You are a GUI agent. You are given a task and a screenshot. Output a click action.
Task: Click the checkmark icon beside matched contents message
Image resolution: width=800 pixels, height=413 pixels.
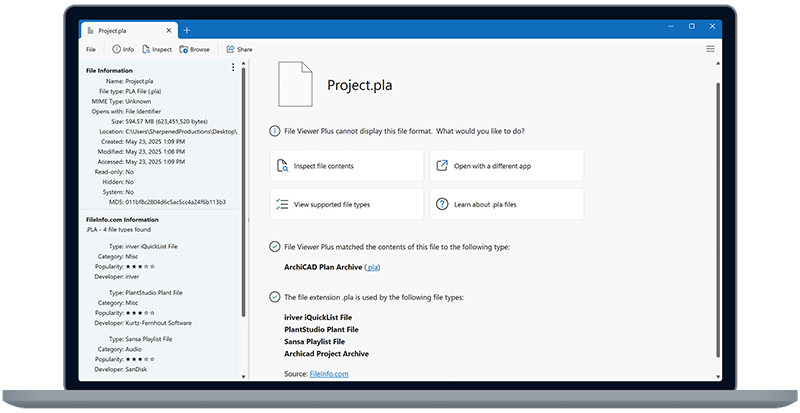pyautogui.click(x=274, y=247)
